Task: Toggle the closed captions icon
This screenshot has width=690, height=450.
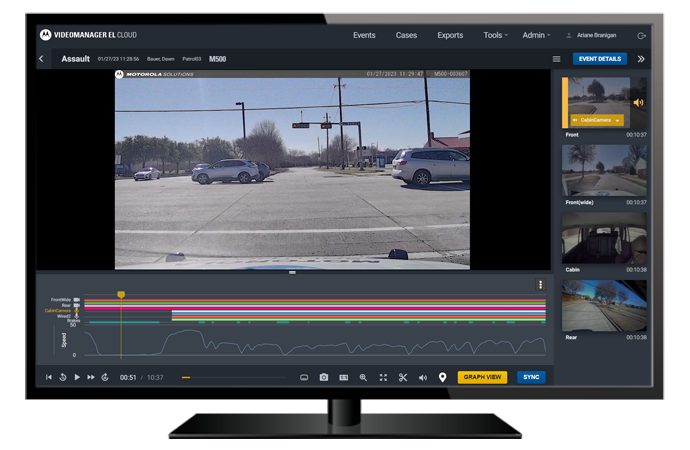Action: (343, 378)
